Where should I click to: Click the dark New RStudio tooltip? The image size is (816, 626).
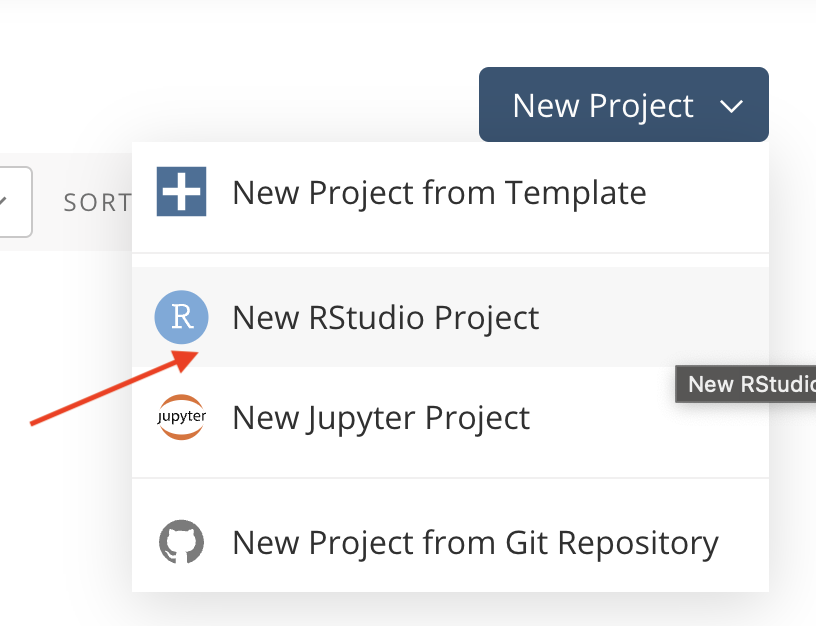pos(745,384)
